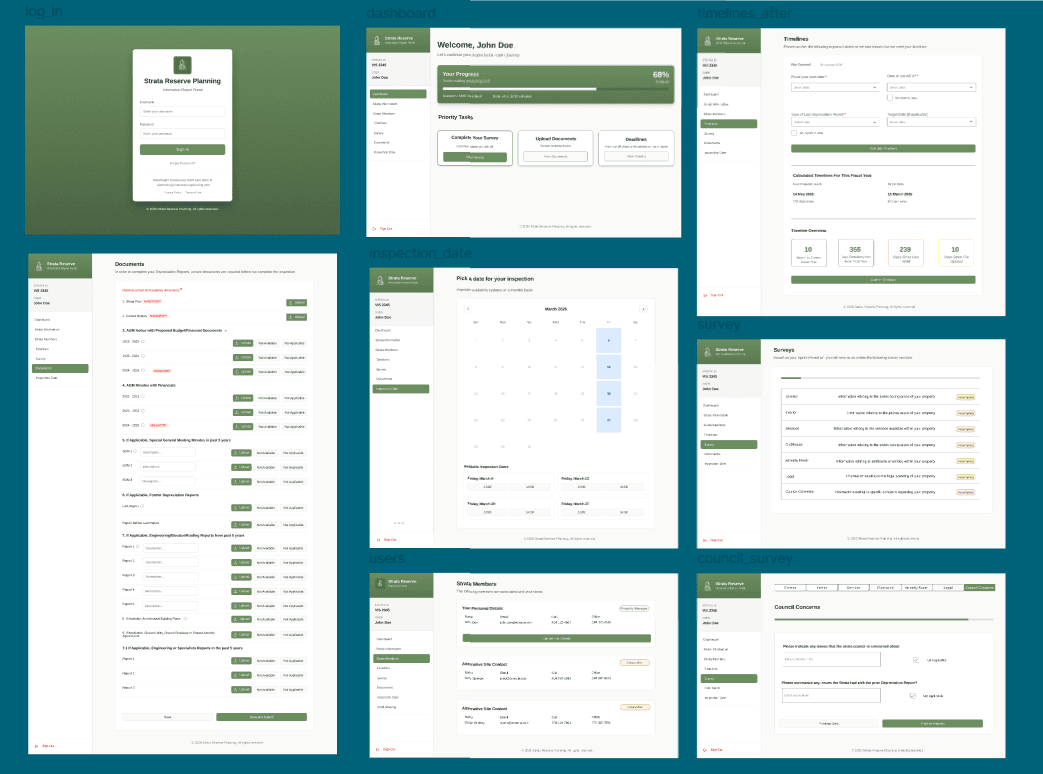
Task: Click the Upload icon for AGM Minutes with Financials
Action: coord(243,398)
